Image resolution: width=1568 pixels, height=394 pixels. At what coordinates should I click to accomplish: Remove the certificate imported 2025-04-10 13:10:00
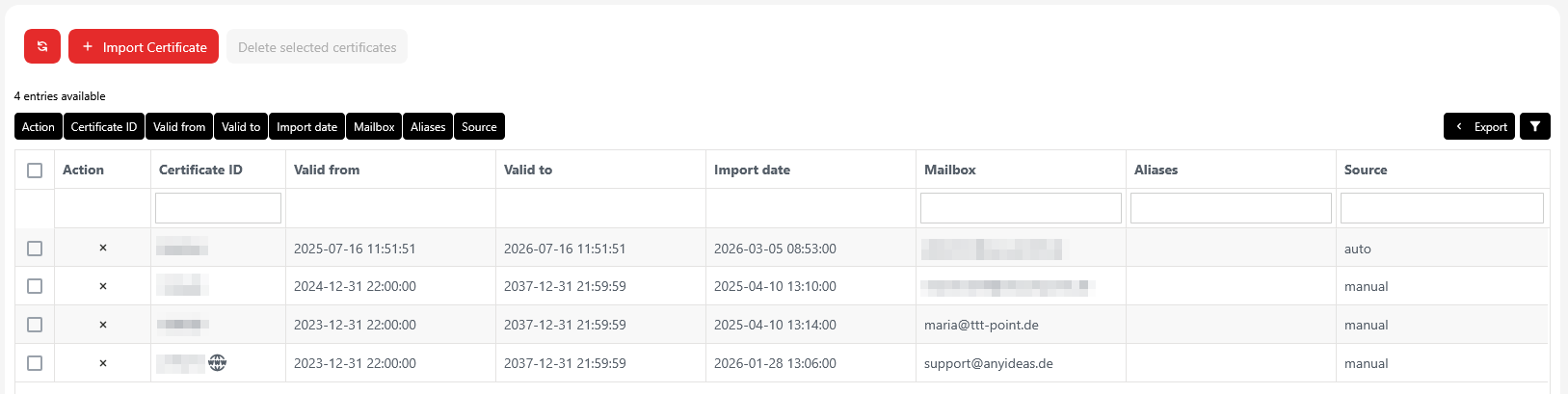click(103, 286)
